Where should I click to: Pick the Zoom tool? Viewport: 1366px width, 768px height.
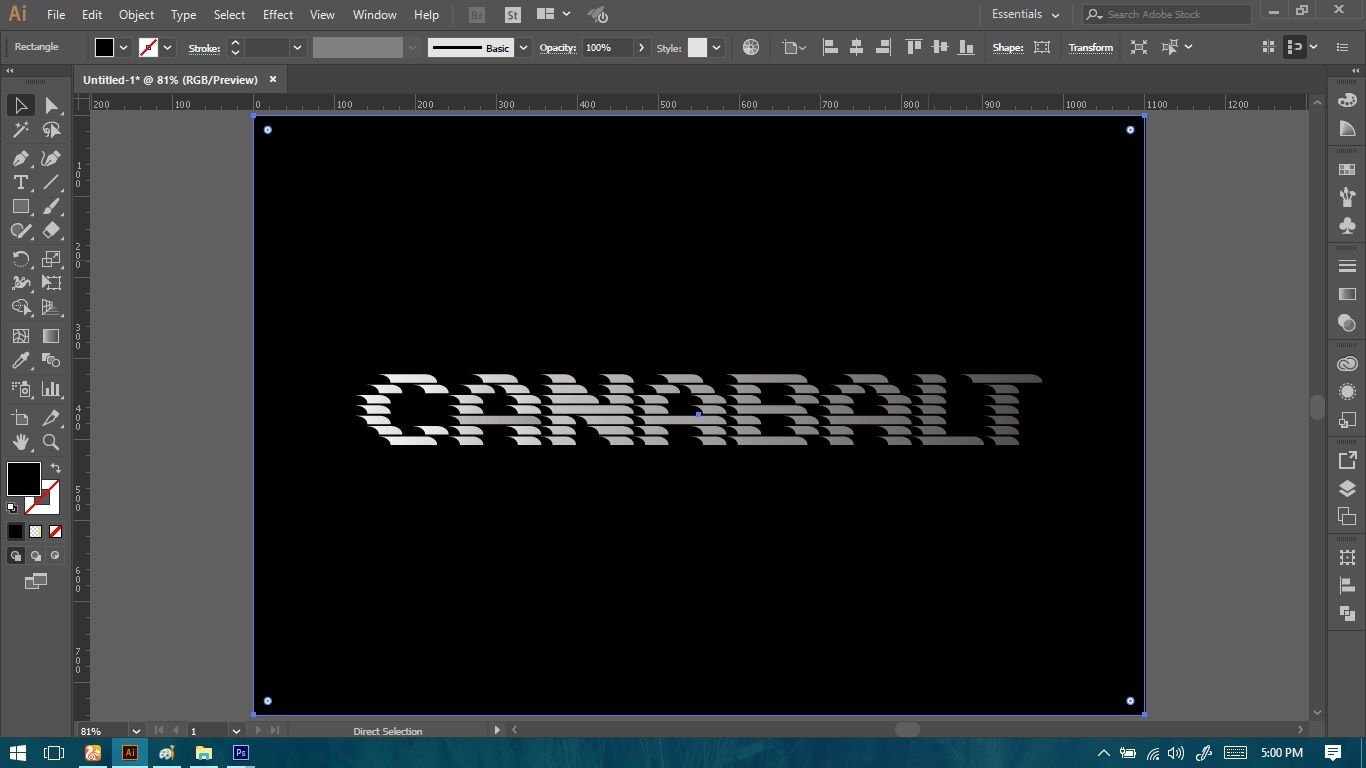click(x=51, y=442)
